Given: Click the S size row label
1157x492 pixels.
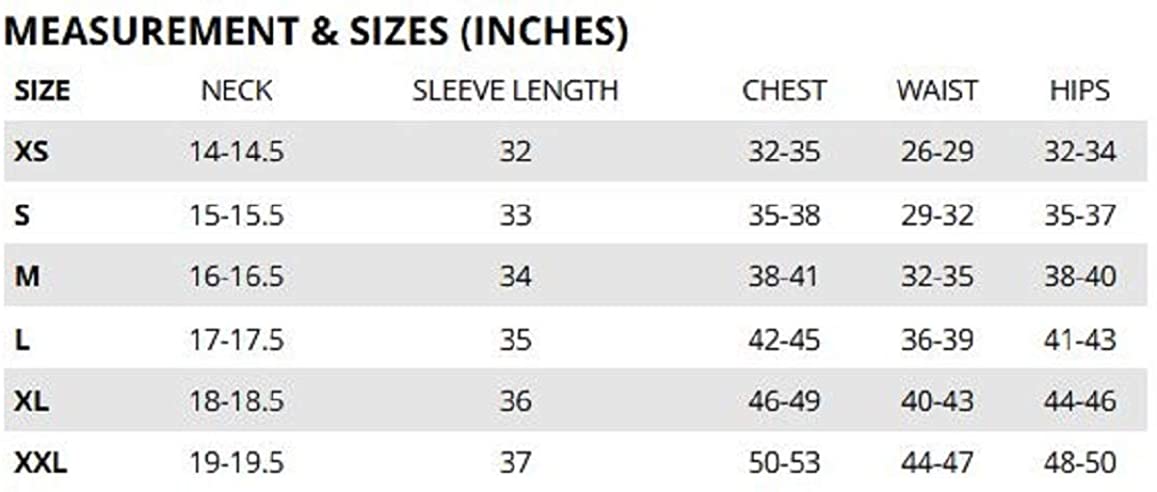Looking at the screenshot, I should tap(22, 215).
